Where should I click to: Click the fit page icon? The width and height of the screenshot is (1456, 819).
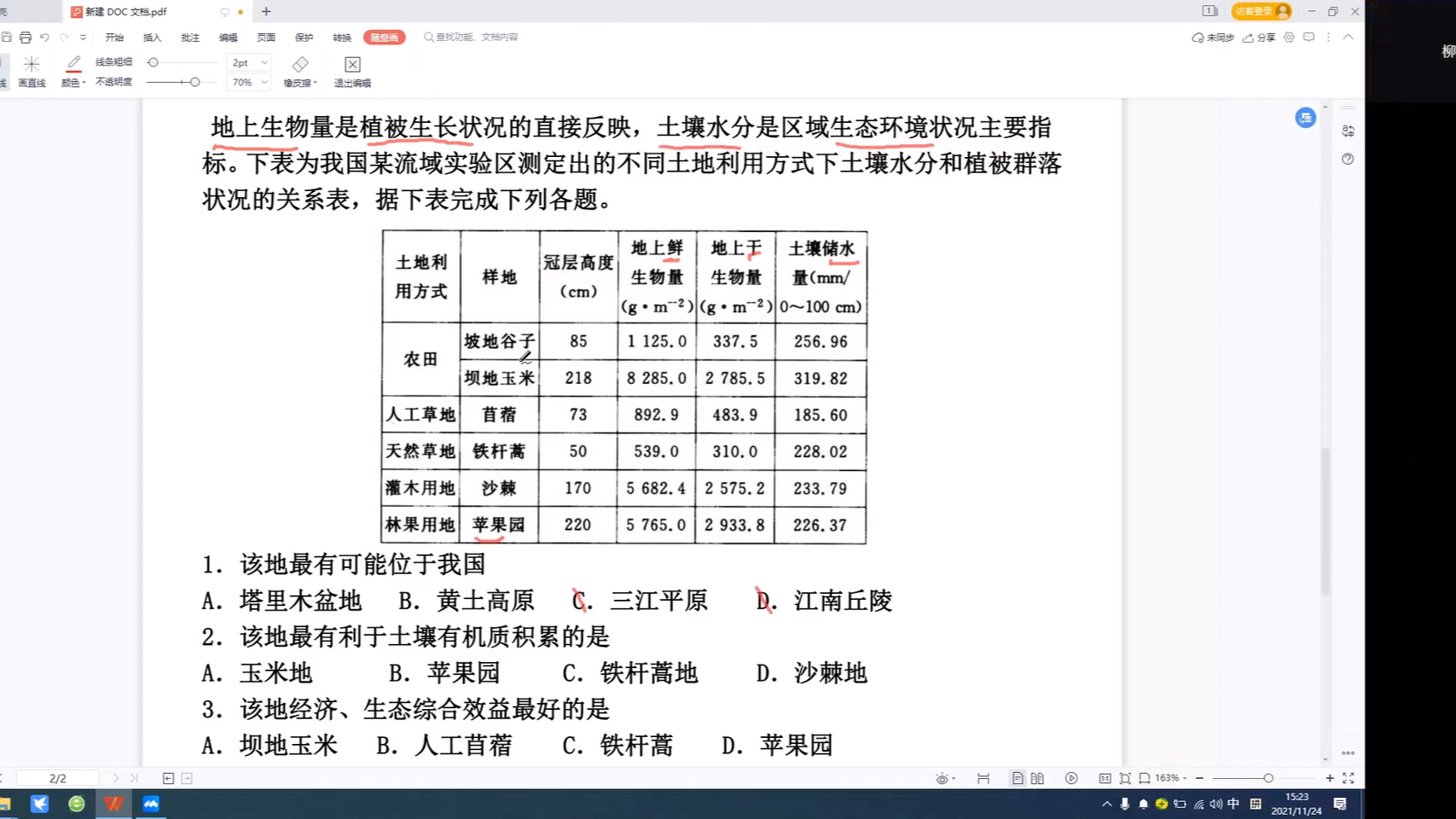1125,778
